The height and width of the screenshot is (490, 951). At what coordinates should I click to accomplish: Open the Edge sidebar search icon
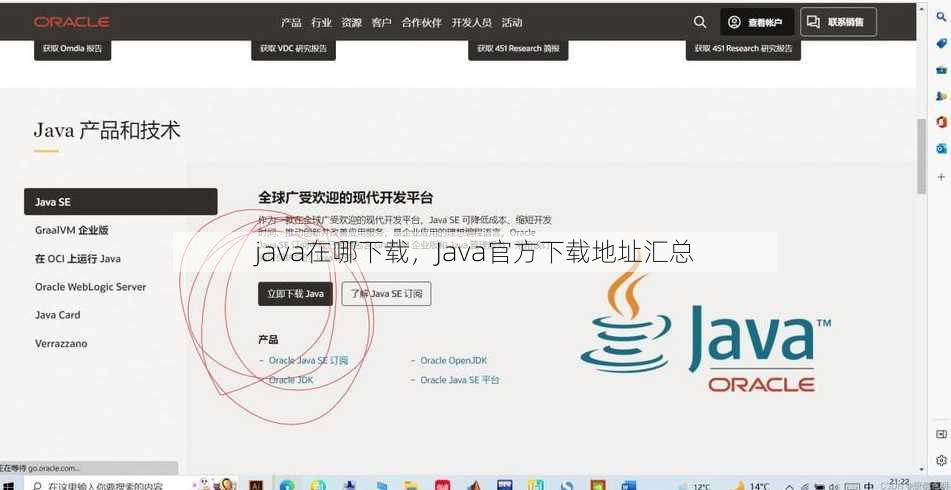941,17
